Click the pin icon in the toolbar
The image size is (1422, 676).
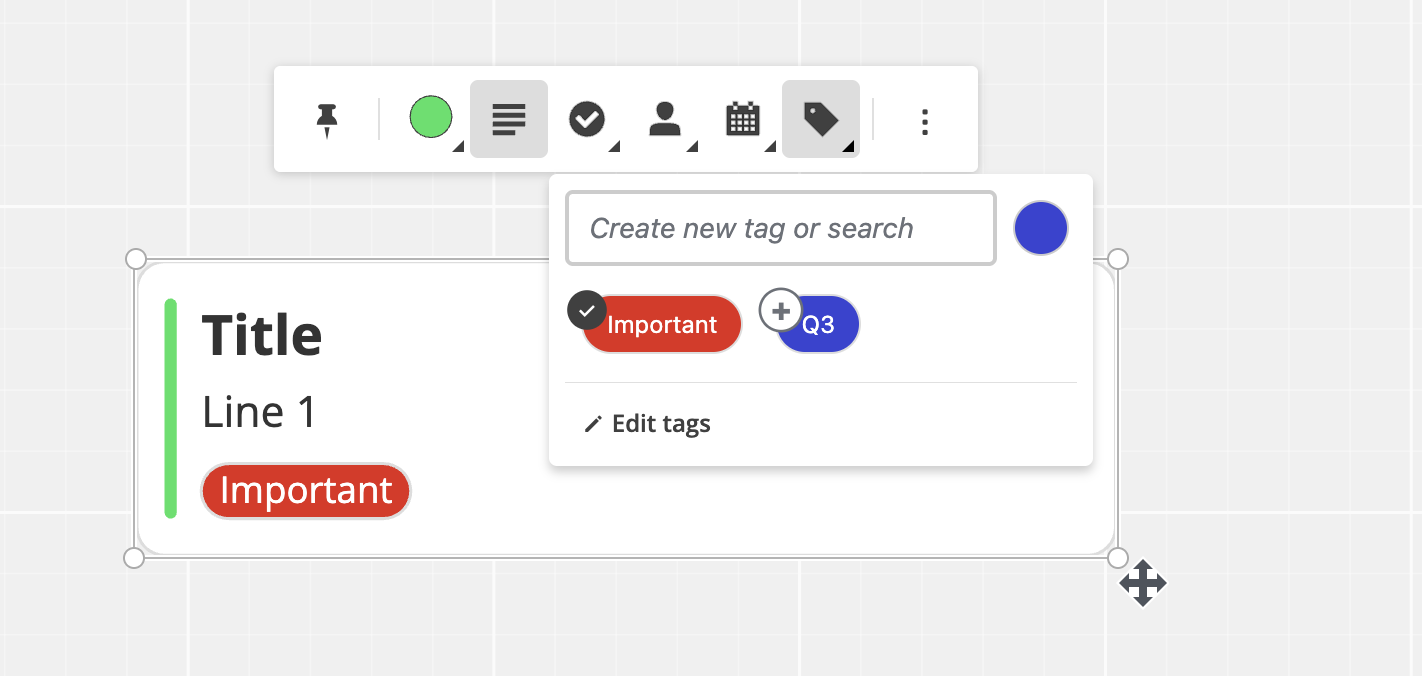[326, 120]
